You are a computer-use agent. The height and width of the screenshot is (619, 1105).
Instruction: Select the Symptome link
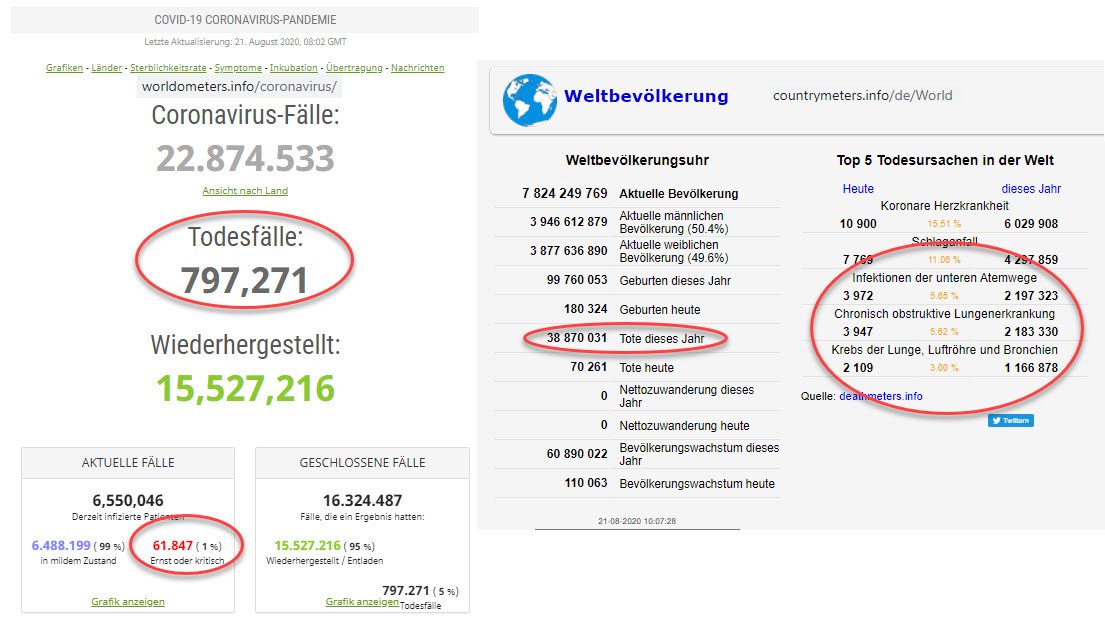pyautogui.click(x=238, y=68)
